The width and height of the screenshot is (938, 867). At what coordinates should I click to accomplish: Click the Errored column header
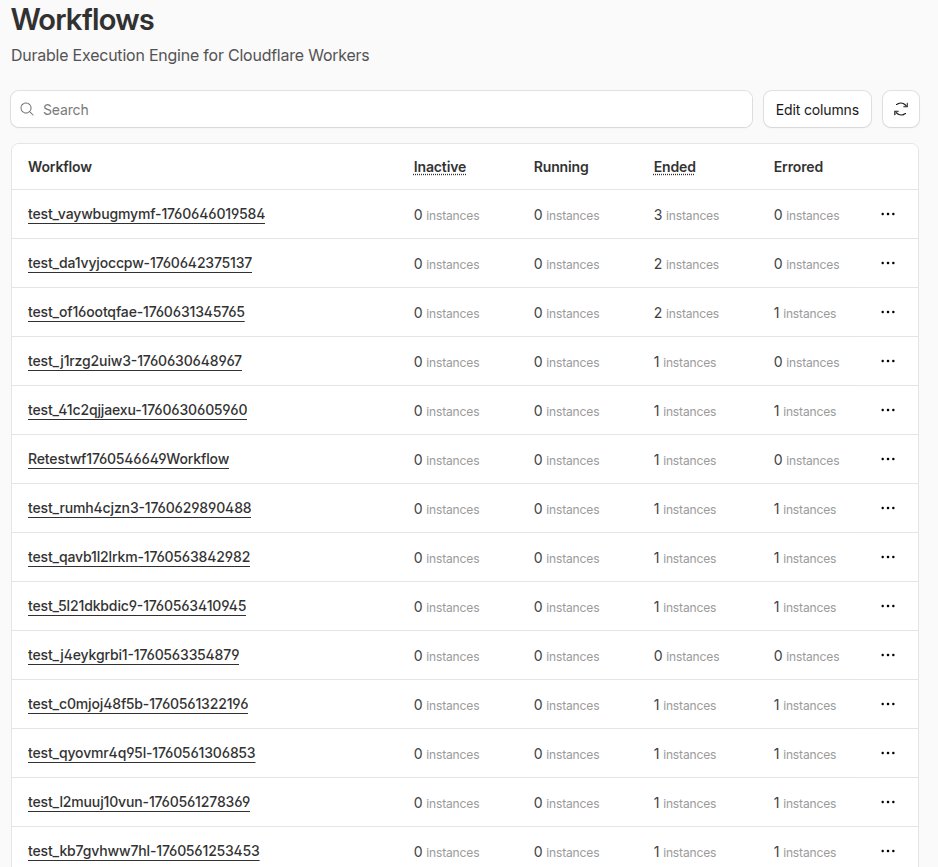(x=798, y=167)
